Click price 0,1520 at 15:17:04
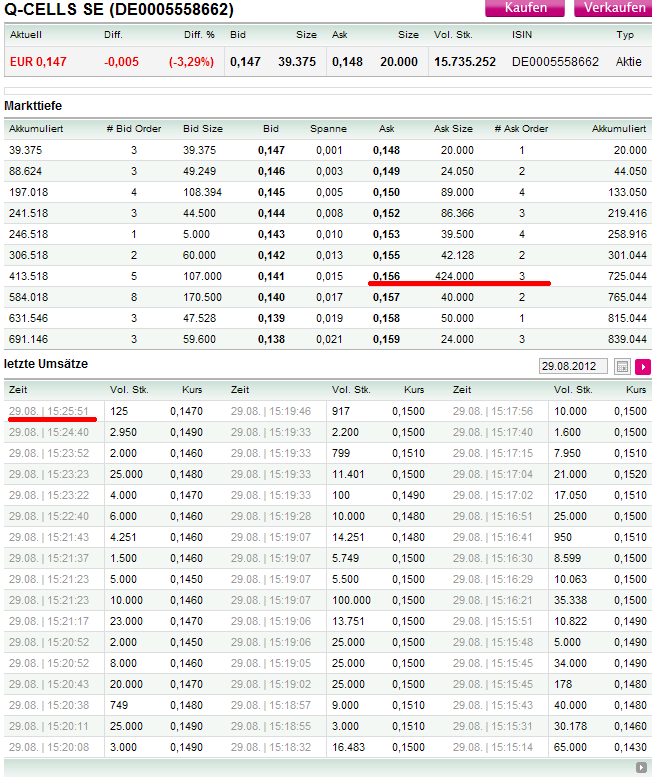This screenshot has height=777, width=652. coord(630,474)
